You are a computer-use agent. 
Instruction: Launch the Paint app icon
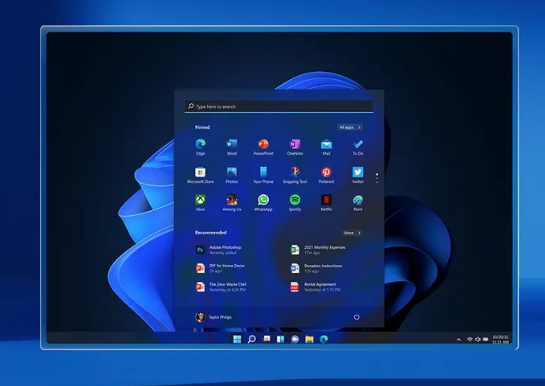pos(358,203)
